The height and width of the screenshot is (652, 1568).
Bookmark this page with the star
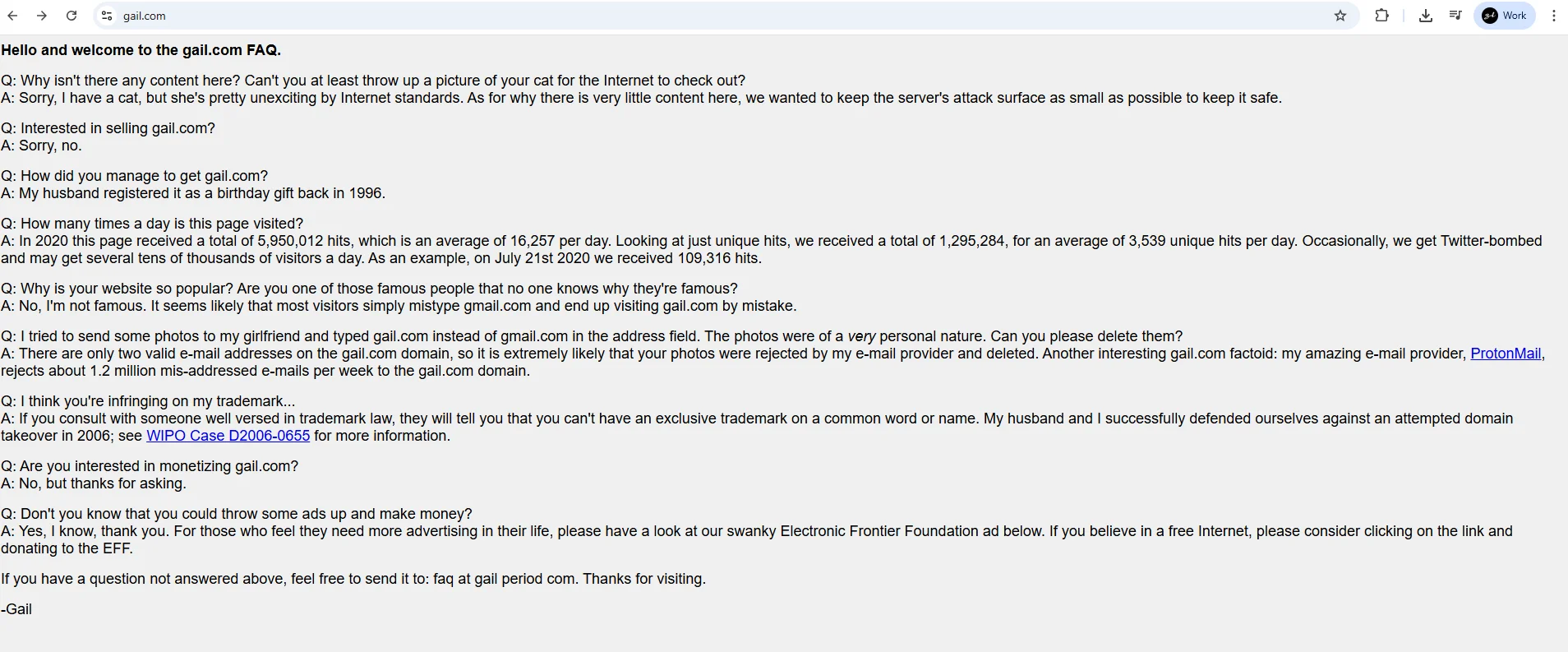point(1340,16)
